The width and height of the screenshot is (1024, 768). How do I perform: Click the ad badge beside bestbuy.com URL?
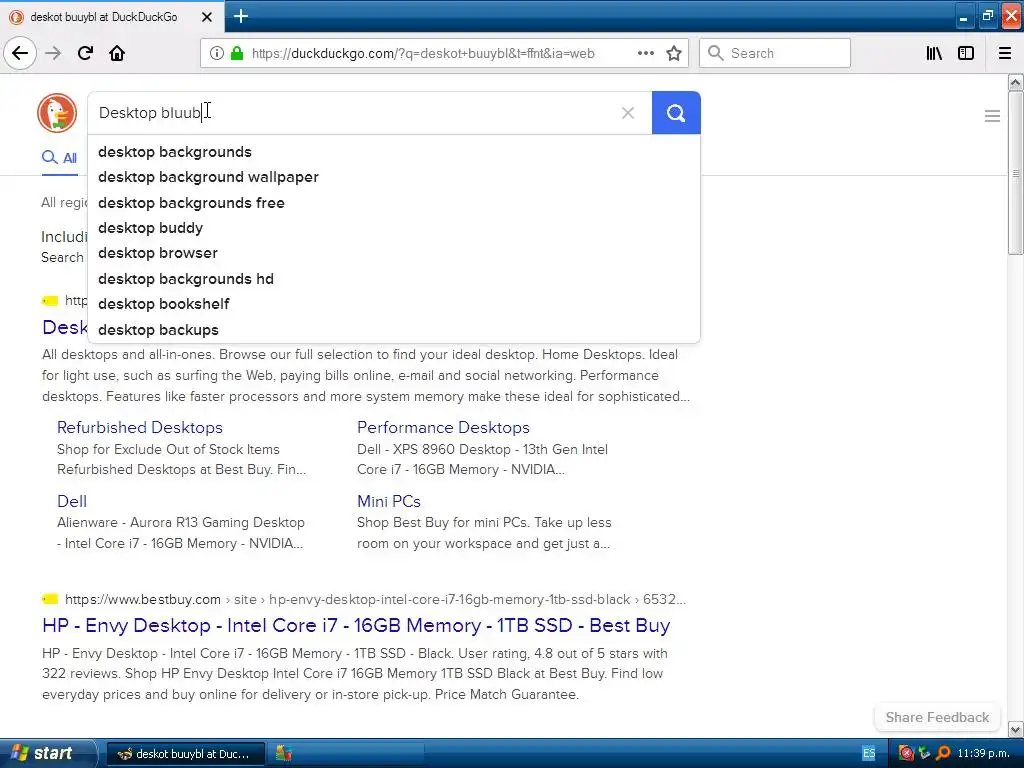(x=50, y=599)
